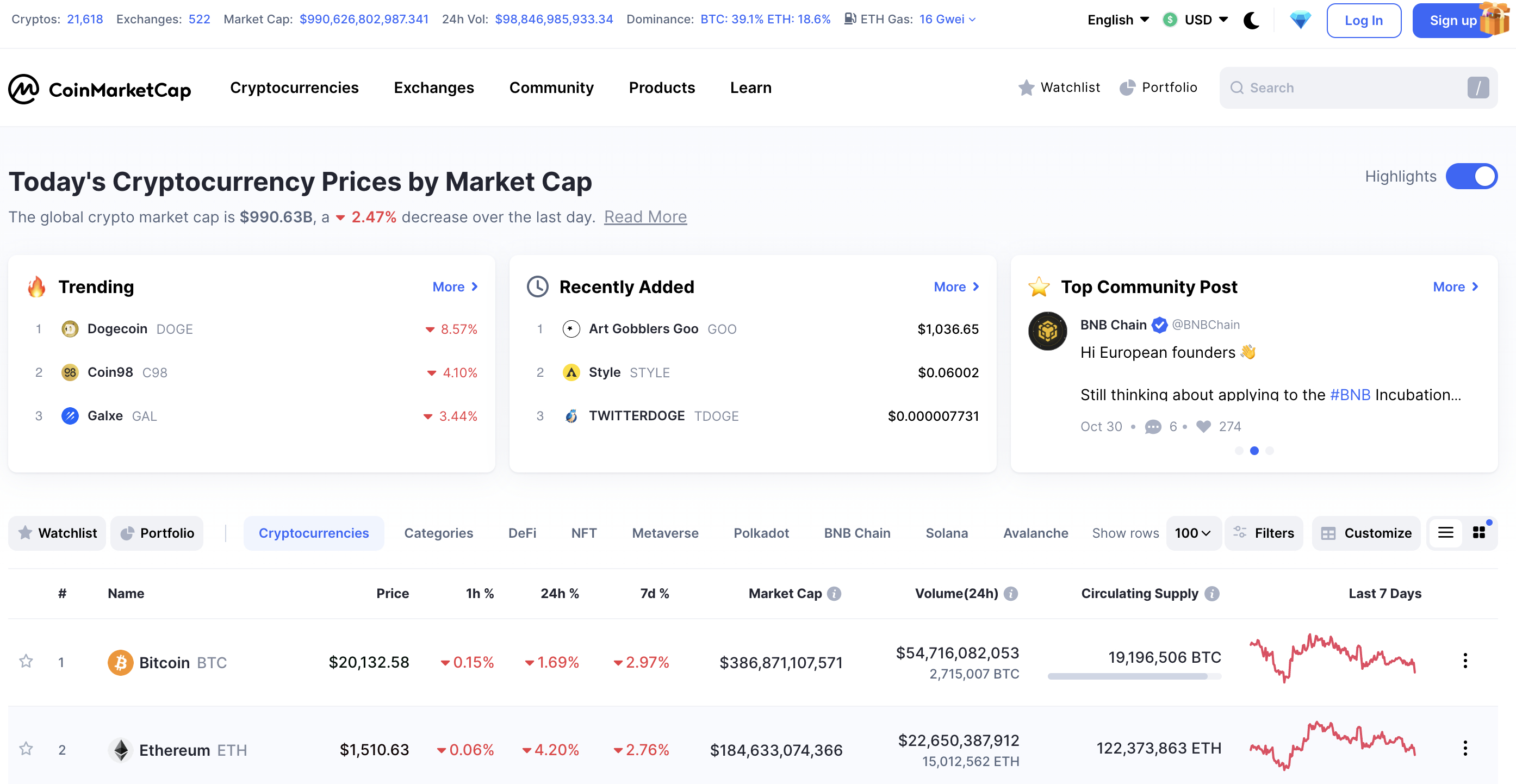Click the Dogecoin coin icon
The image size is (1516, 784).
pyautogui.click(x=70, y=329)
